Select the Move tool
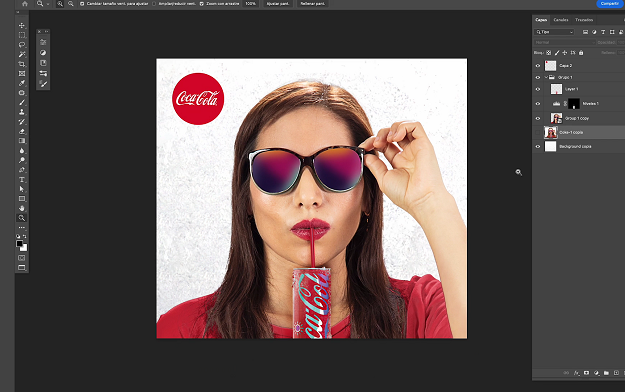The height and width of the screenshot is (392, 625). point(22,26)
